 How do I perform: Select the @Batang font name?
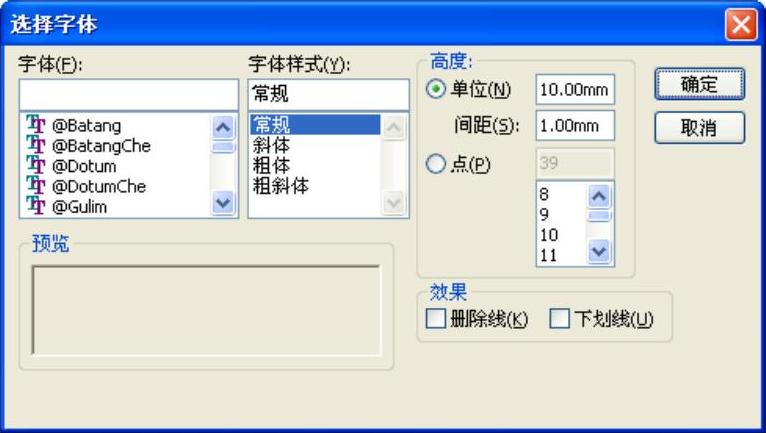(x=86, y=126)
